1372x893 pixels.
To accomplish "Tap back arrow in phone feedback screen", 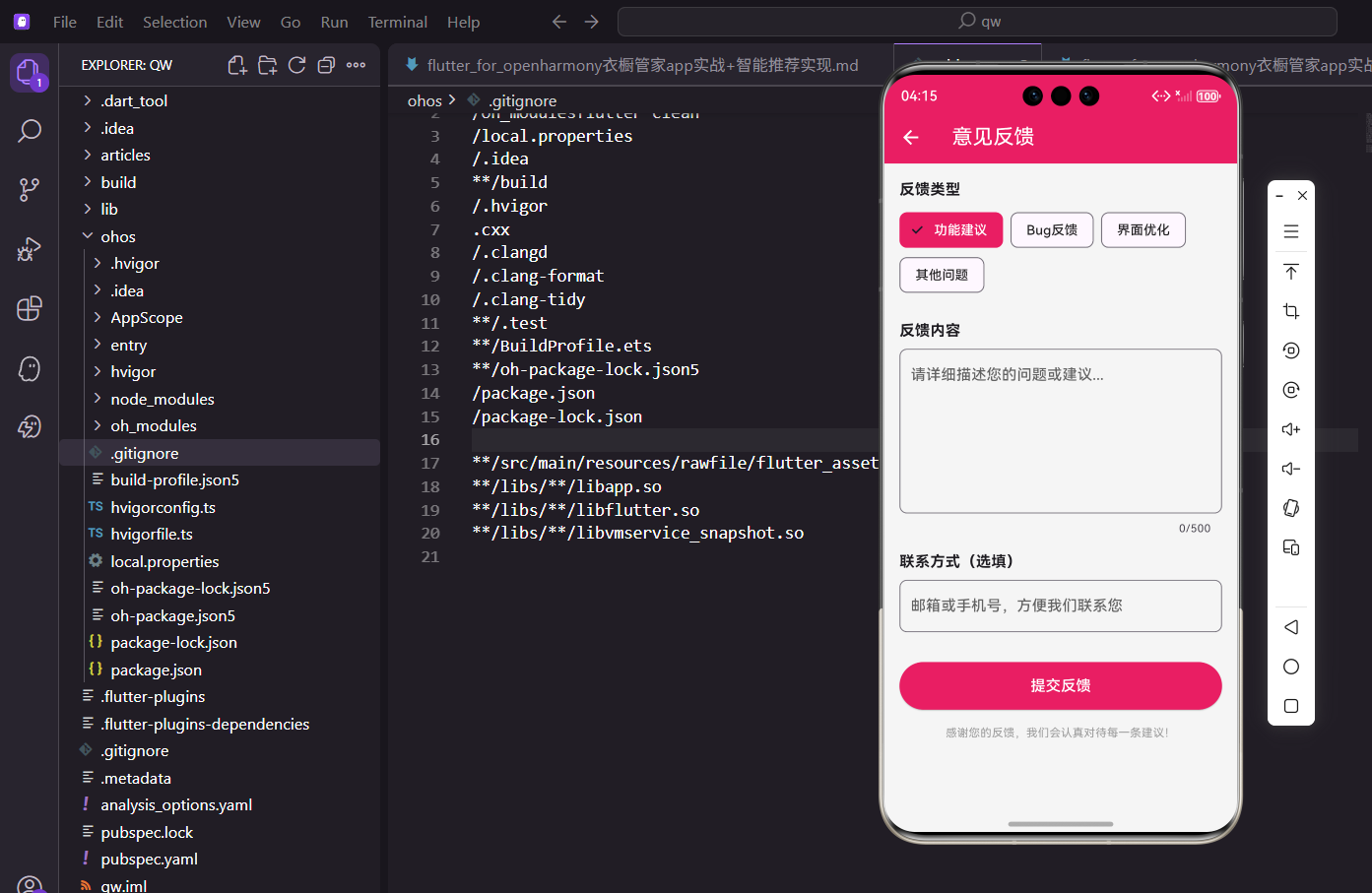I will coord(911,138).
